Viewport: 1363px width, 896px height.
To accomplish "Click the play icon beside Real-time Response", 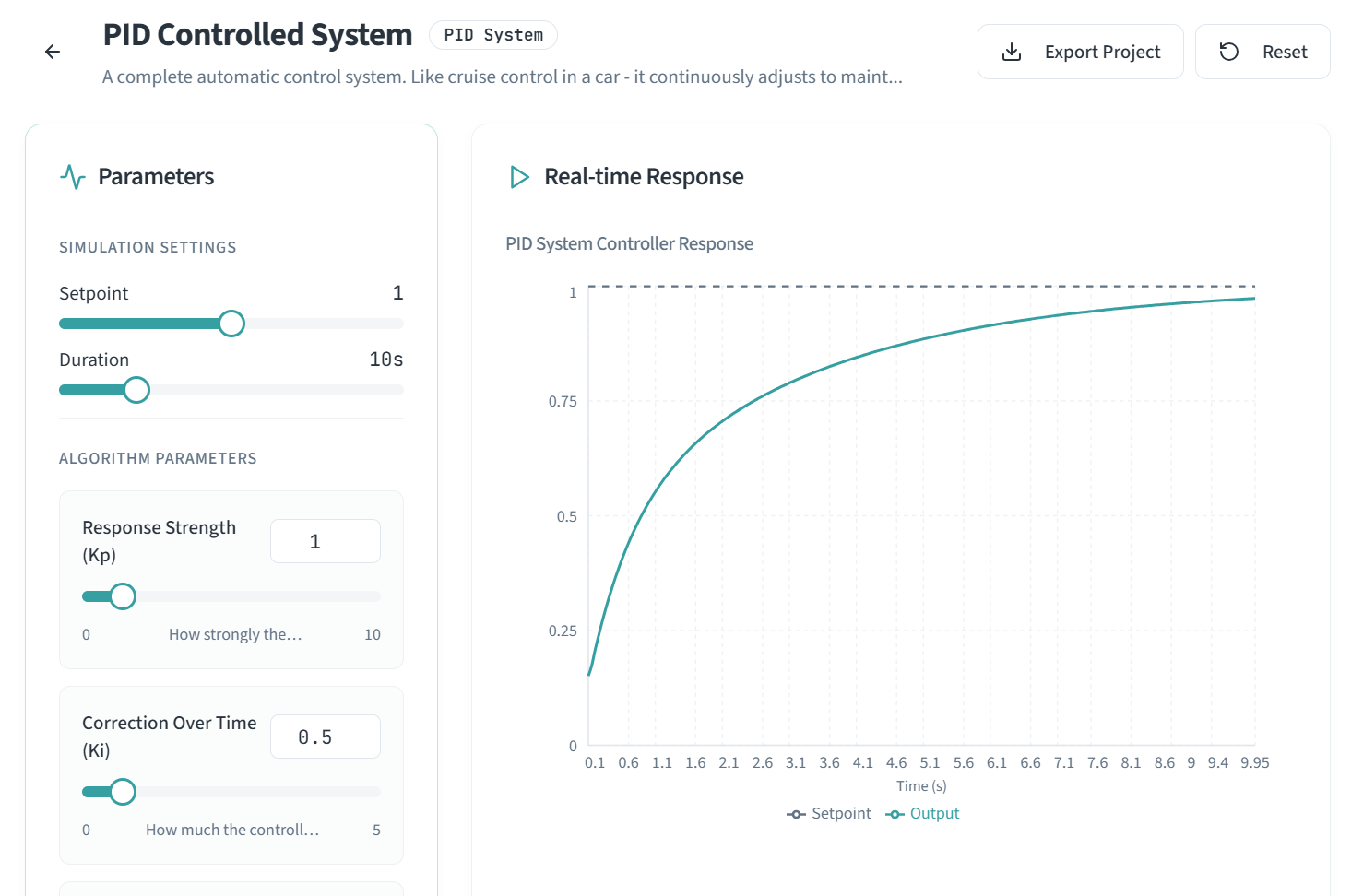I will pos(520,177).
